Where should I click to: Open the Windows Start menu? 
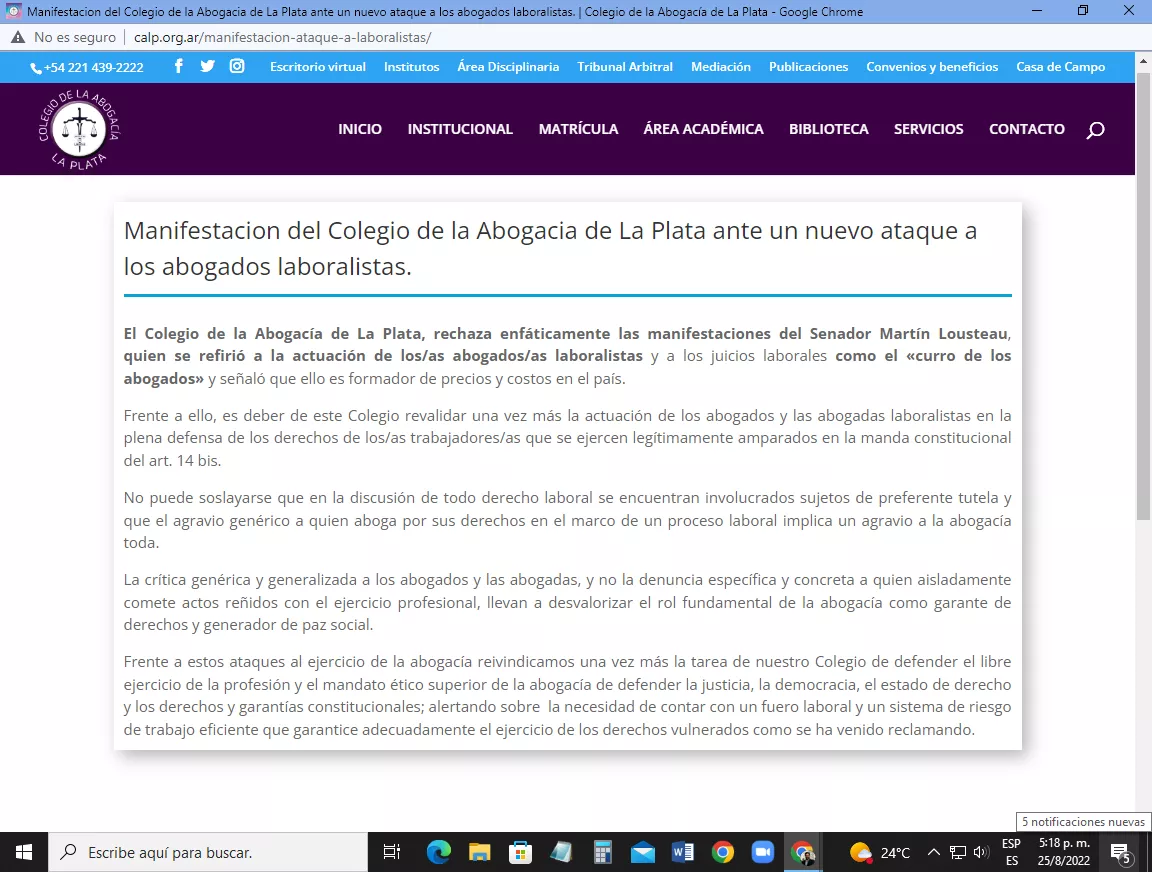point(24,852)
